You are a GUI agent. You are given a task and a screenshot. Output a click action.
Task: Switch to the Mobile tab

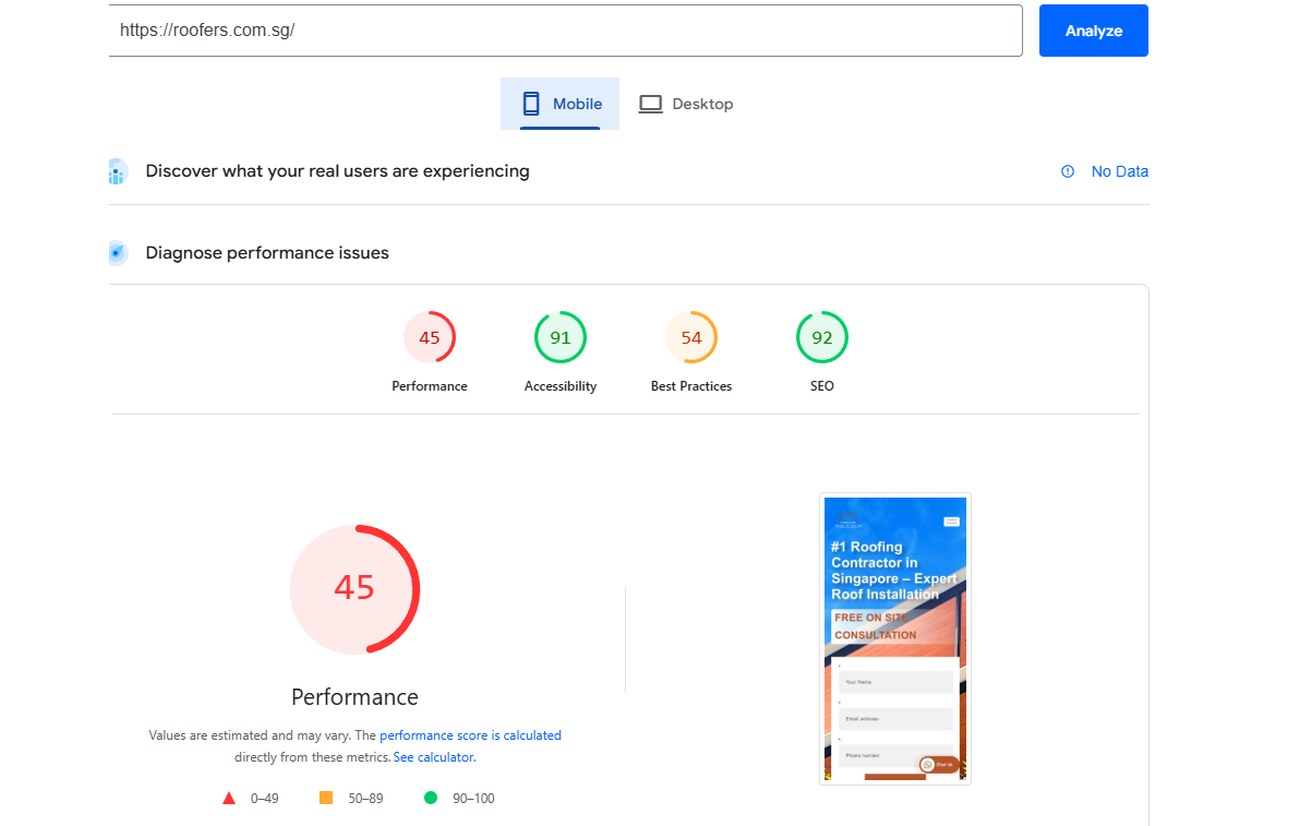tap(560, 104)
